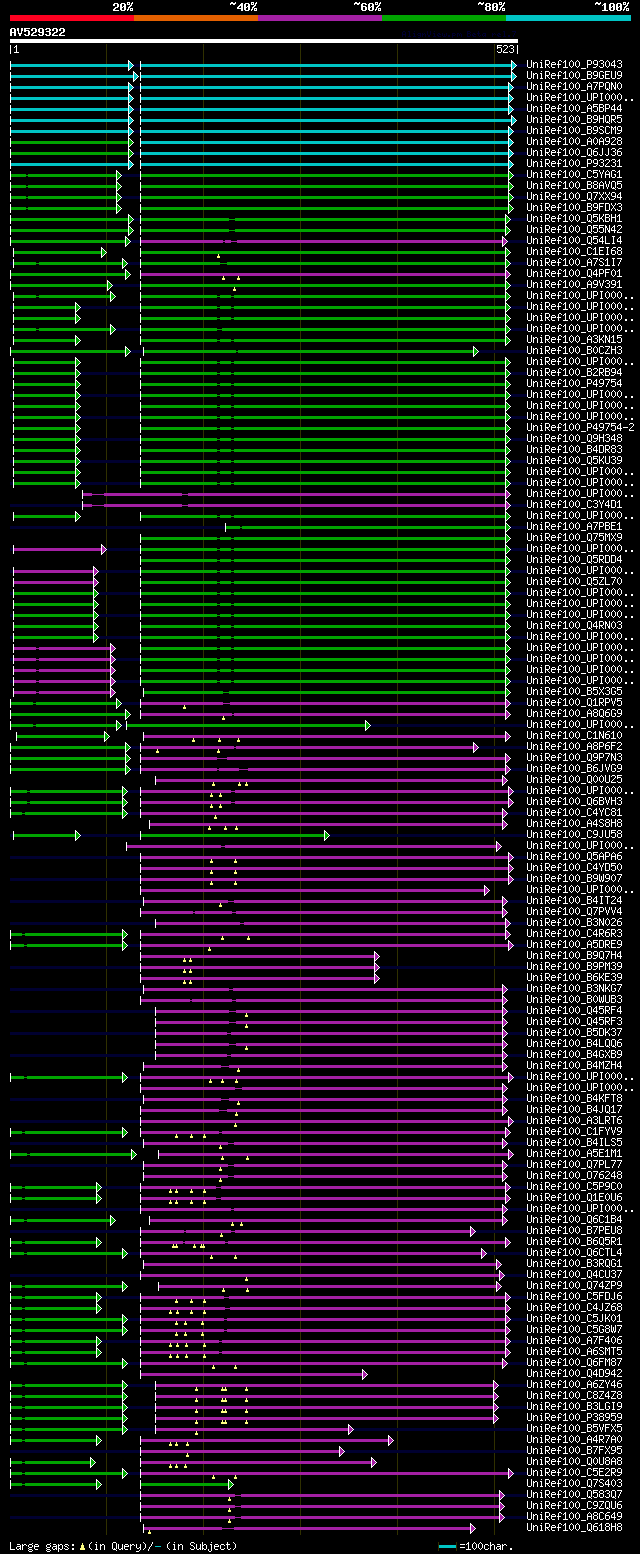Select hit label UniRef100_B5X3G5
The image size is (640, 1554).
(574, 691)
